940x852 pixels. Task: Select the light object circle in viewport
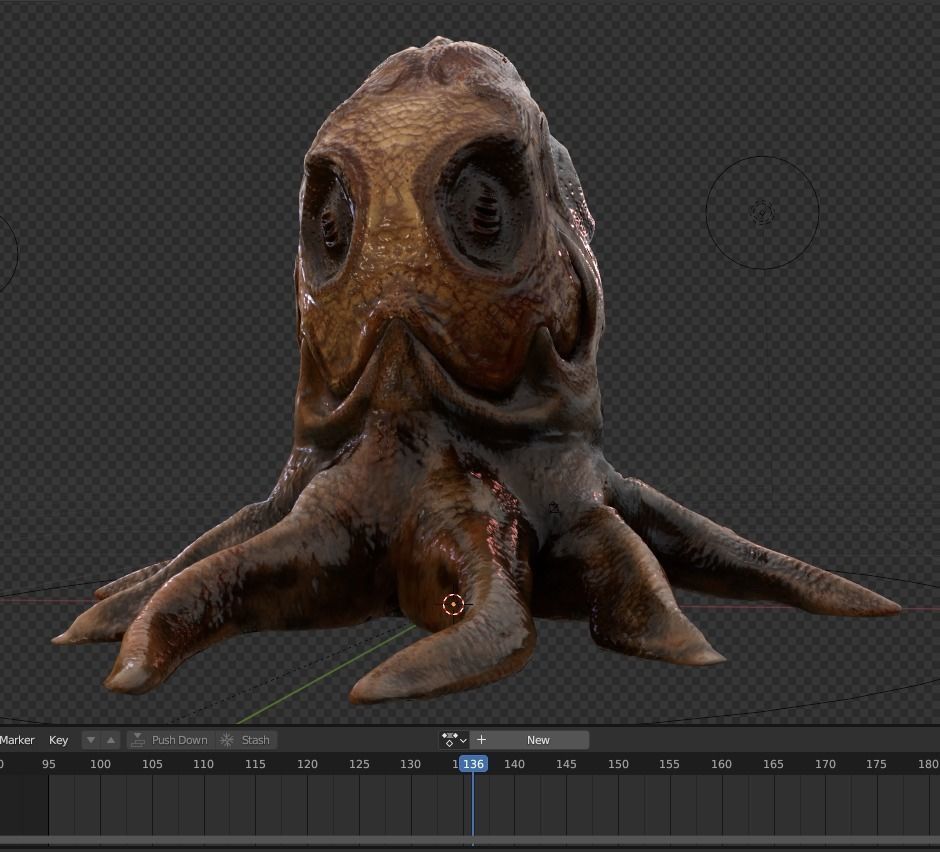click(x=762, y=212)
